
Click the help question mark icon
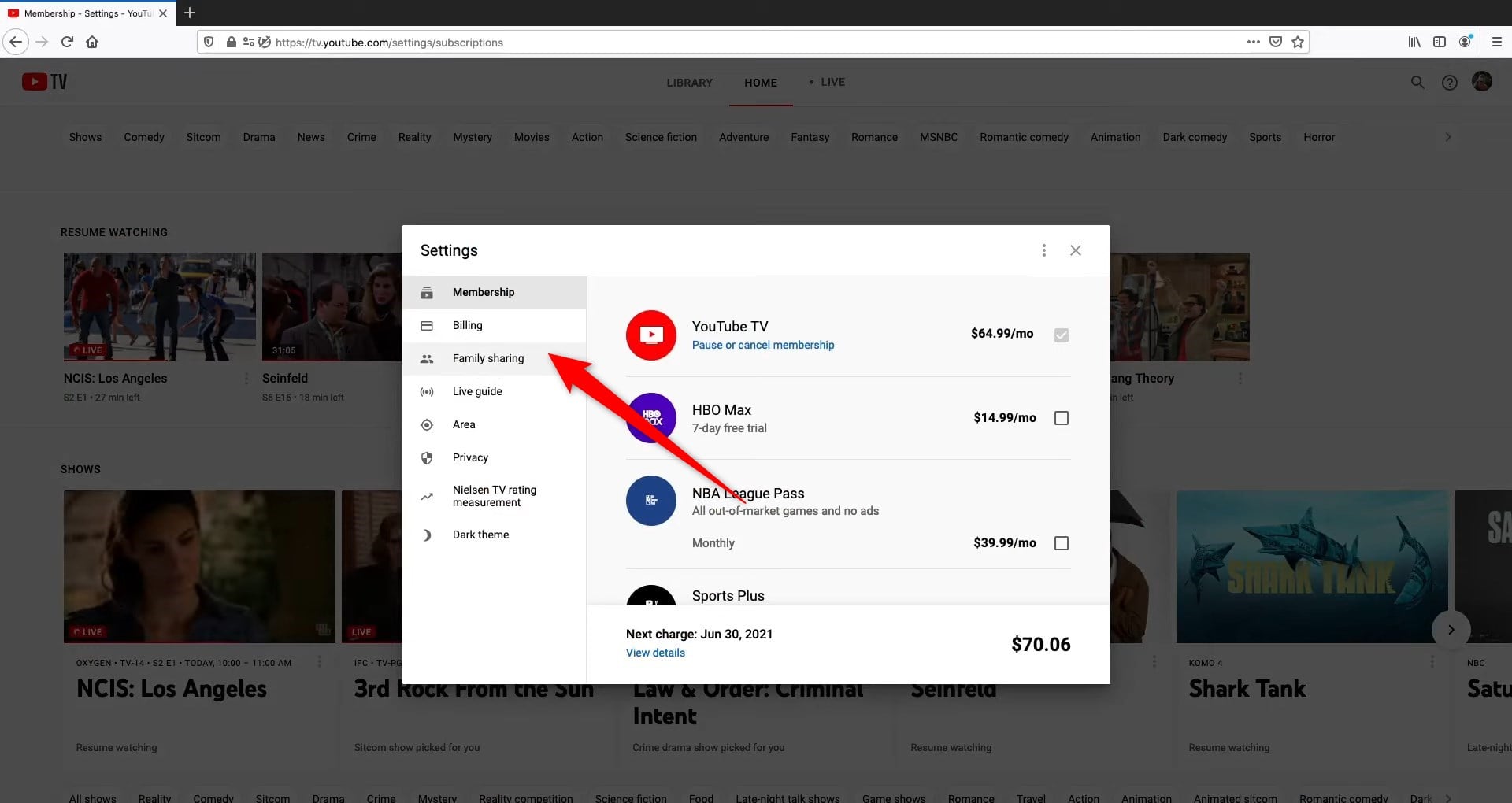pos(1450,82)
